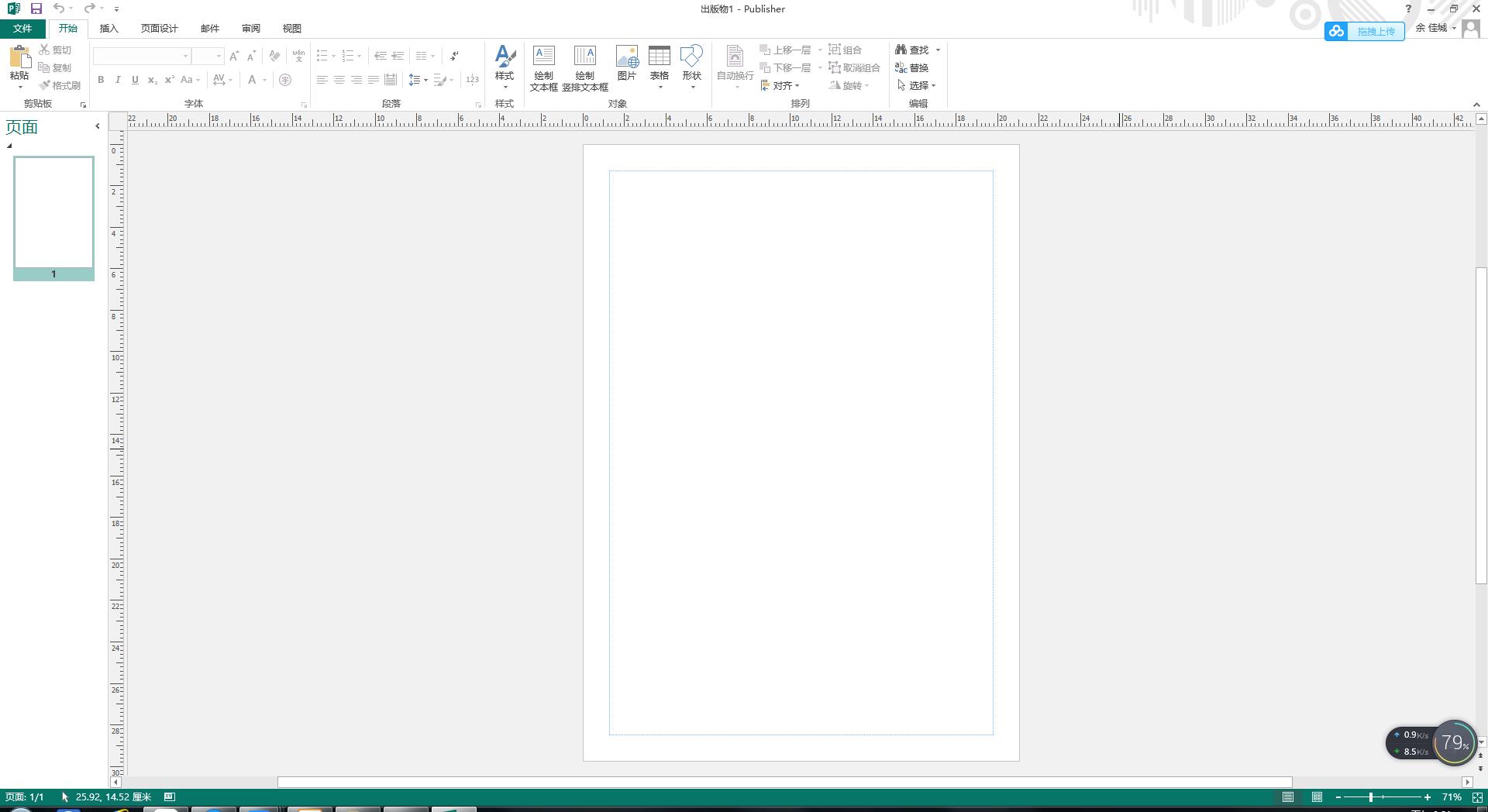Save the publication from quick access toolbar
This screenshot has width=1488, height=812.
coord(36,9)
